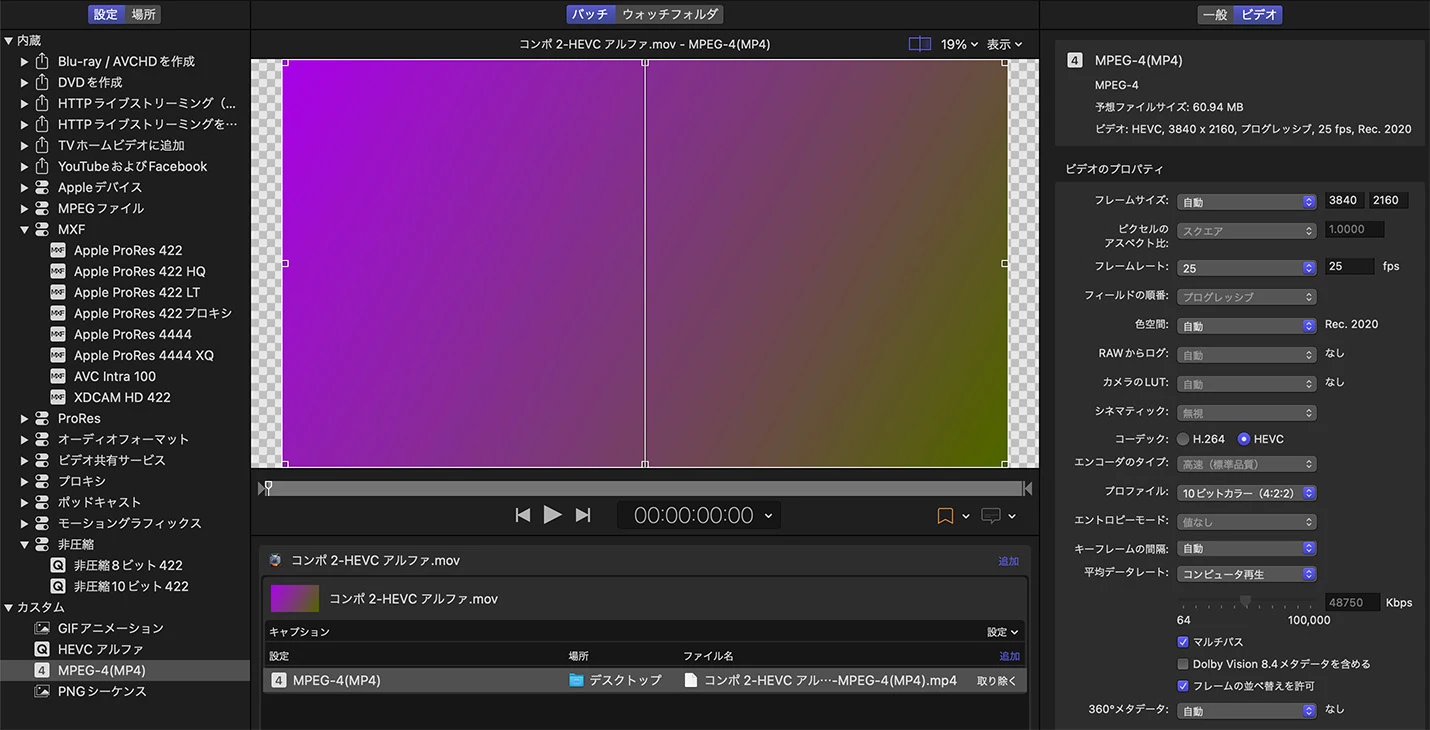The image size is (1430, 730).
Task: Enable Dolby Vision 8.4 metadata checkbox
Action: point(1183,664)
